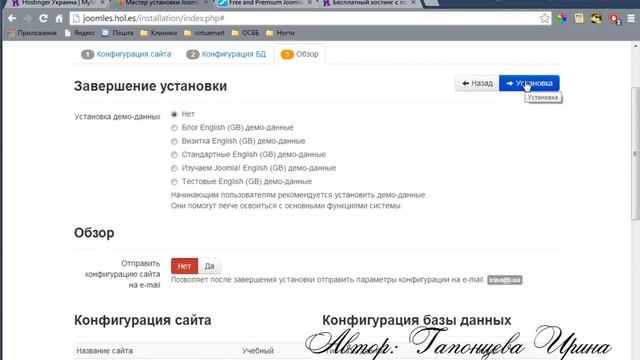Reload the page with refresh icon
Screen dimensions: 640x360
point(43,18)
